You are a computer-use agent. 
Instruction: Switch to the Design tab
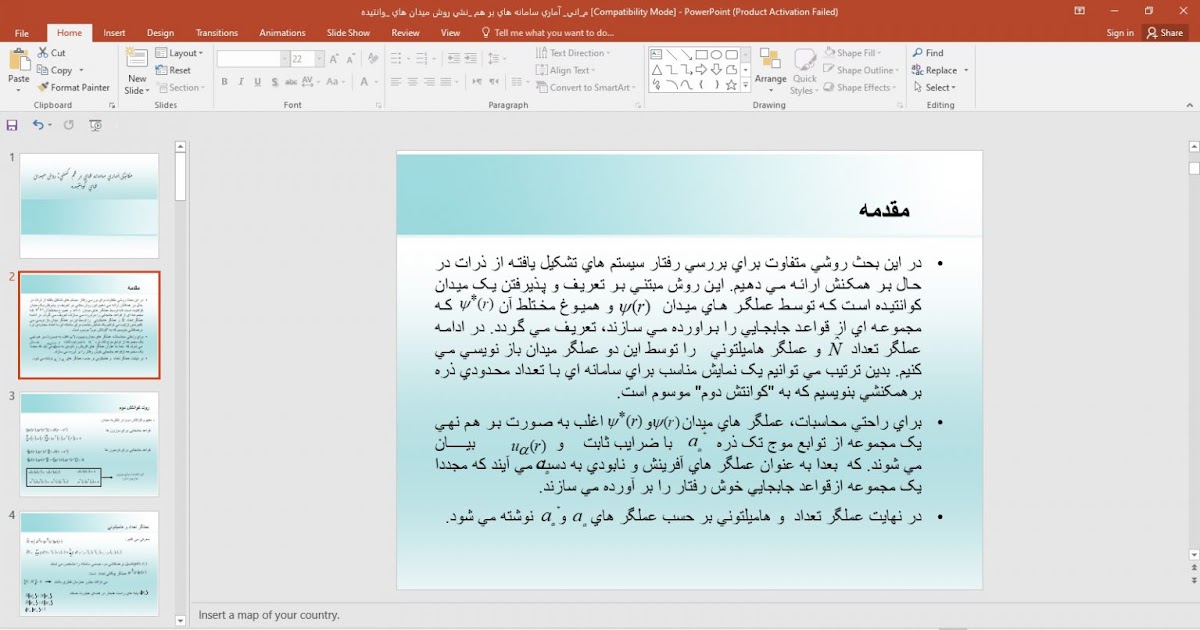(160, 33)
